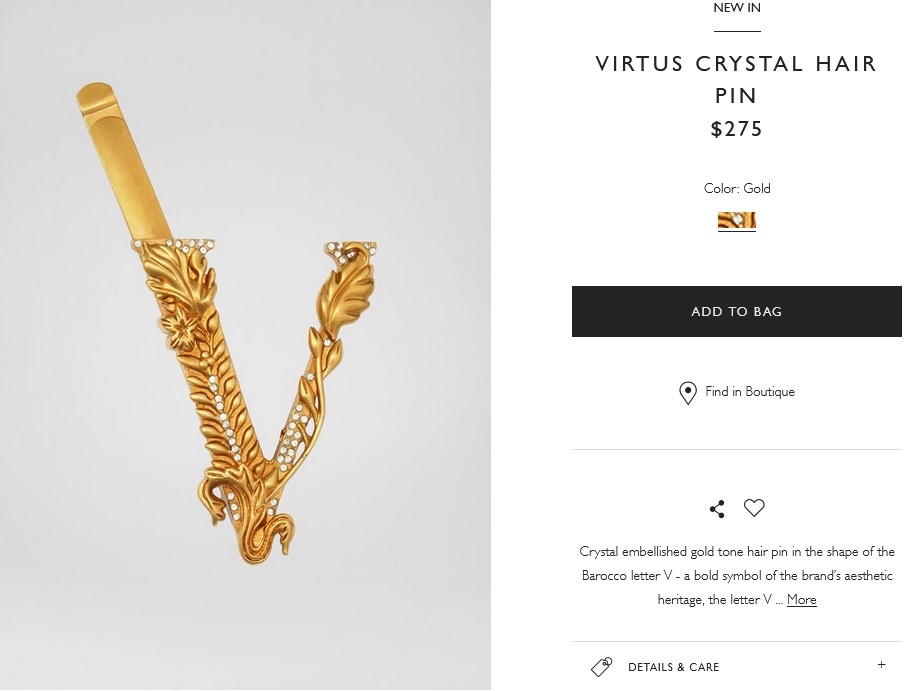Open Find in Boutique link
Viewport: 920px width, 691px height.
click(x=749, y=392)
